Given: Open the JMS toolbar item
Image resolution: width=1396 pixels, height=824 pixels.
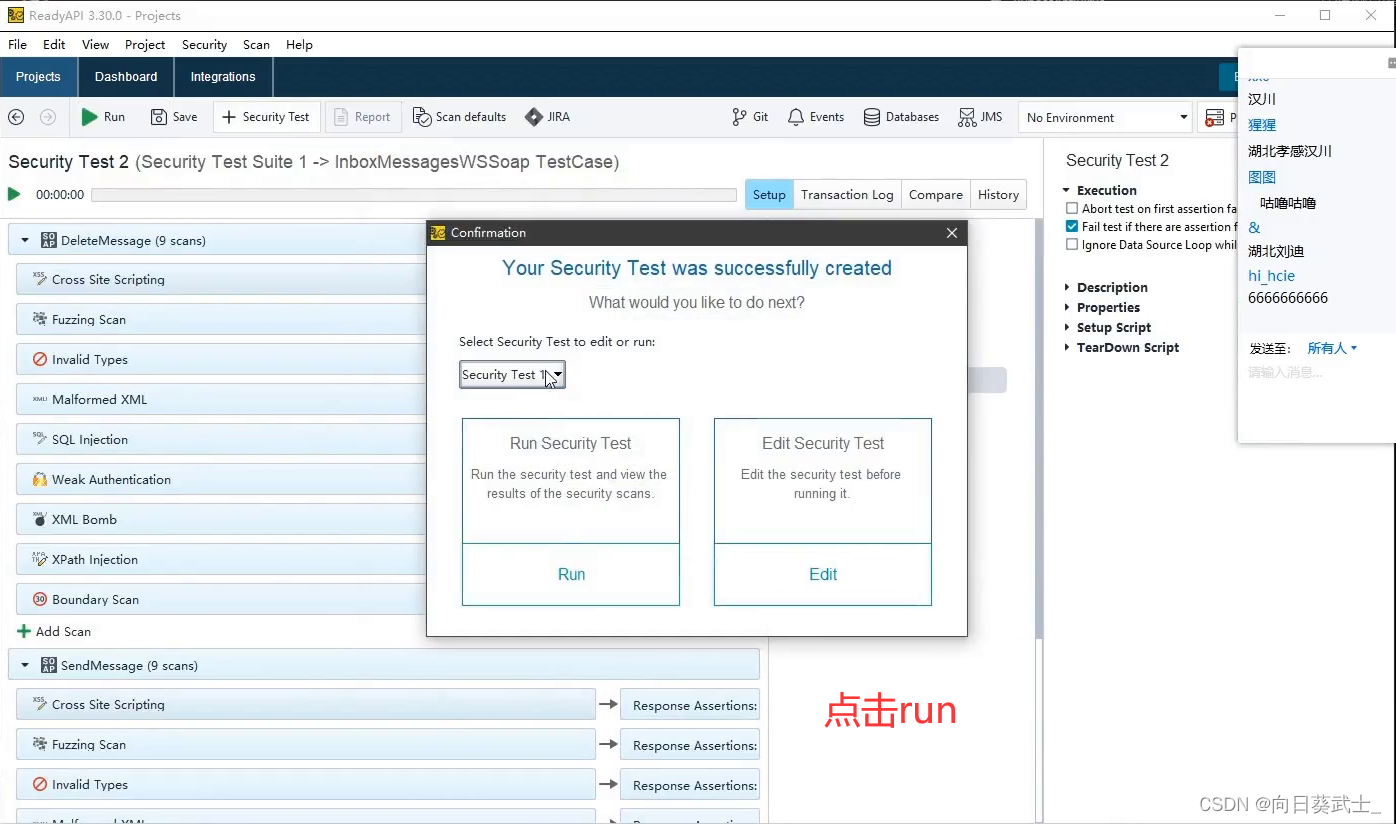Looking at the screenshot, I should click(980, 117).
